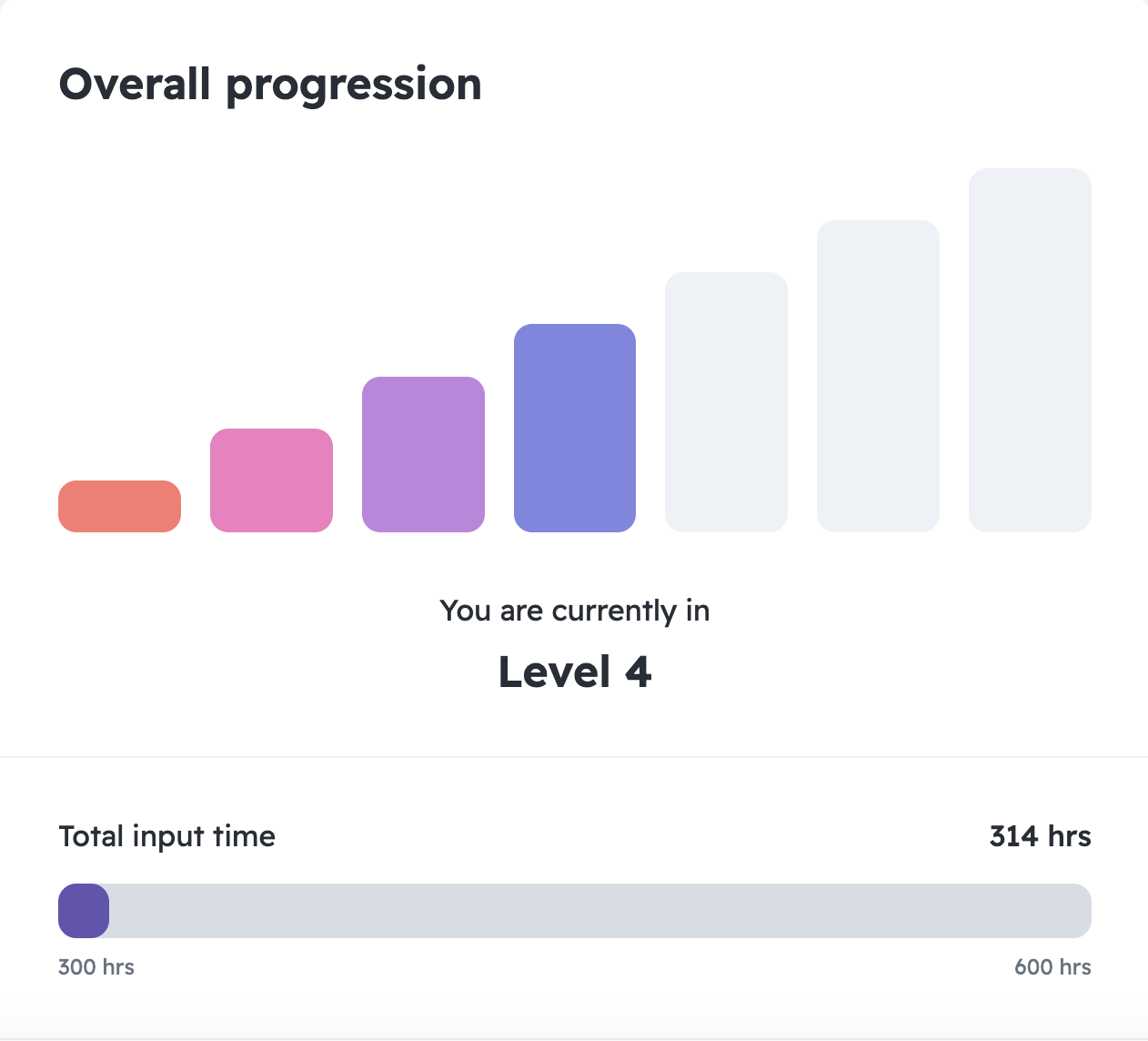This screenshot has height=1041, width=1148.
Task: Click the "You are currently in" text
Action: point(574,611)
